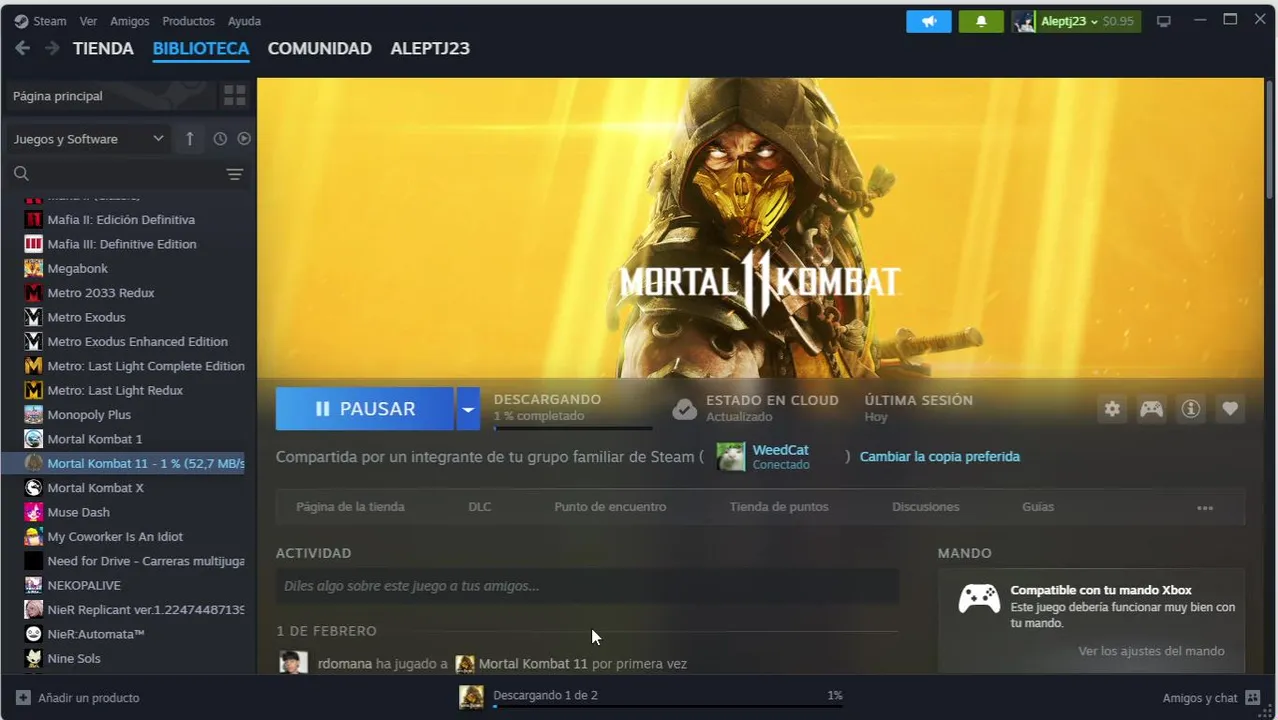Open the ALEPTJ23 profile tab
Image resolution: width=1278 pixels, height=720 pixels.
[430, 48]
